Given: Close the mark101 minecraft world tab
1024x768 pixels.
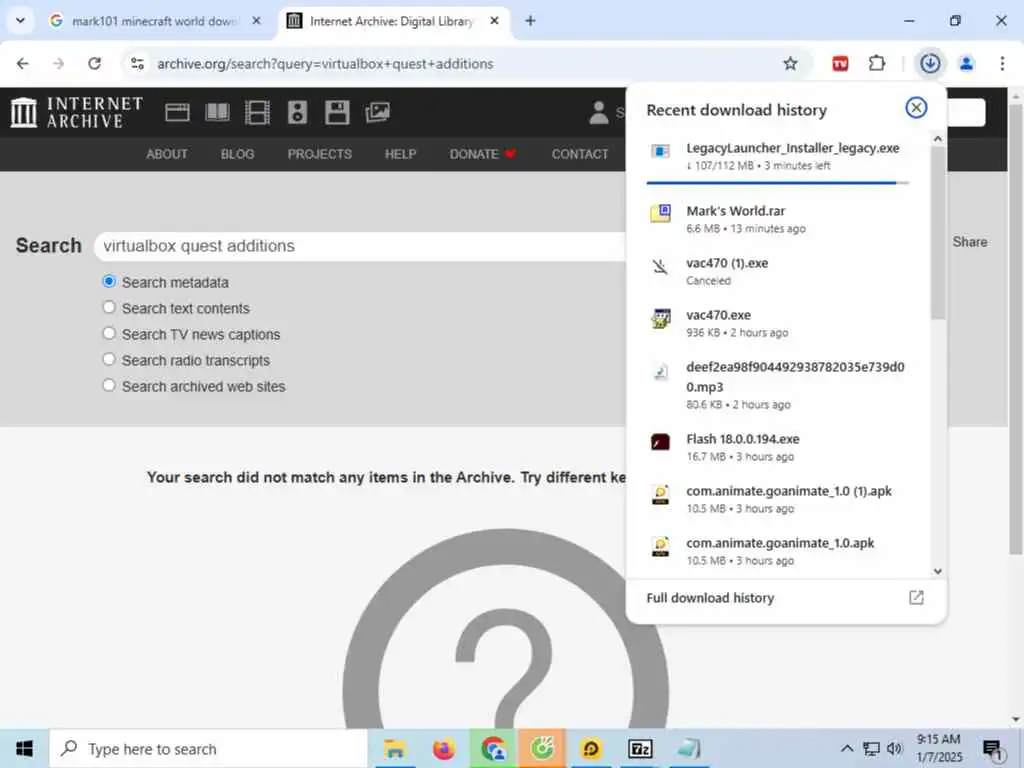Looking at the screenshot, I should click(257, 21).
